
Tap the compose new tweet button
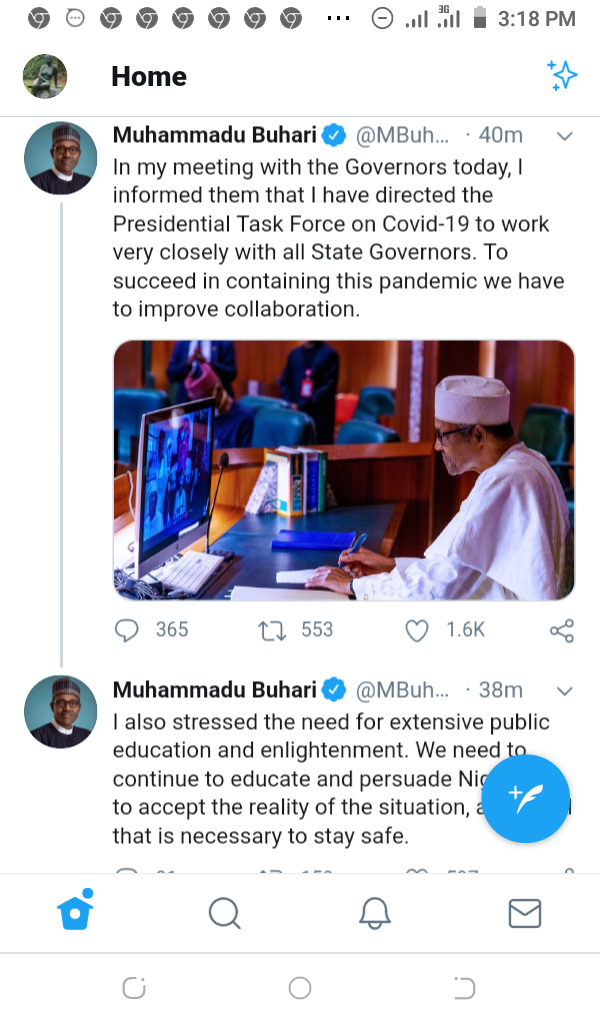[x=525, y=798]
